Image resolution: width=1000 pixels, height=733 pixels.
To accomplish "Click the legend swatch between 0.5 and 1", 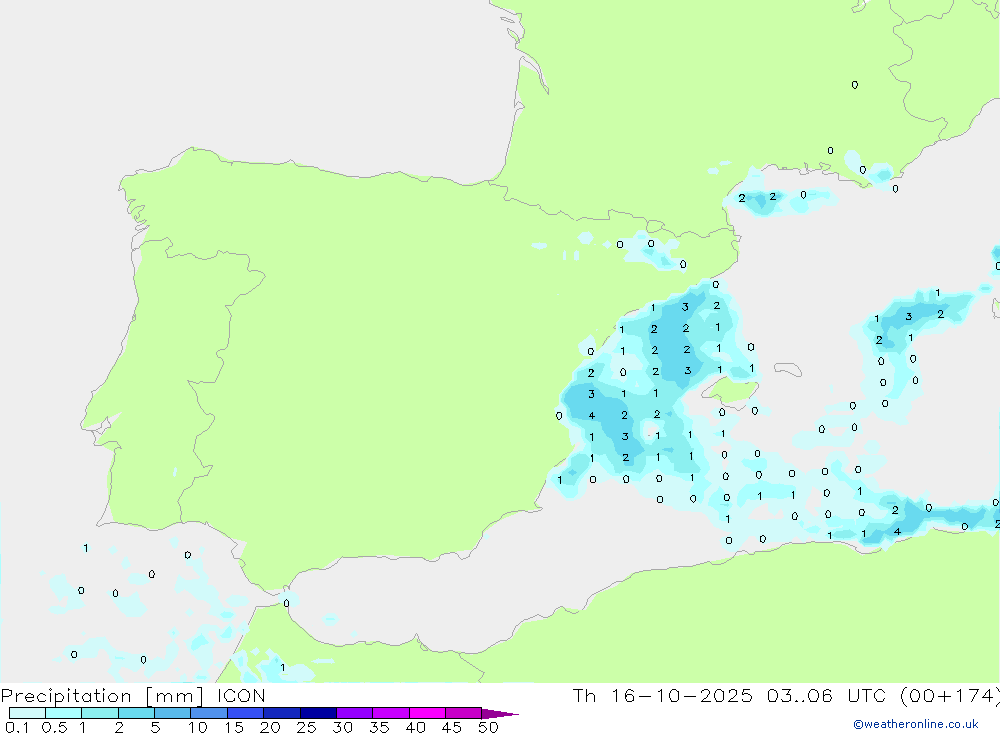I will pyautogui.click(x=64, y=713).
